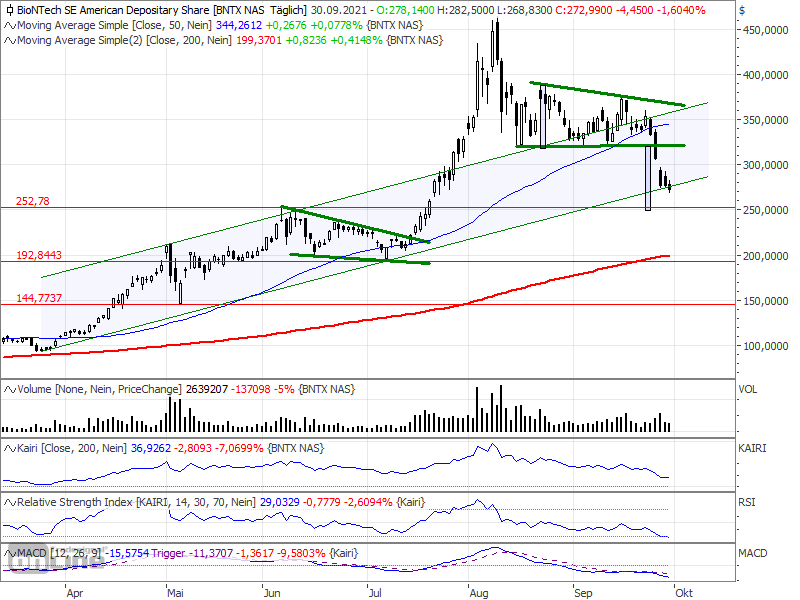This screenshot has height=600, width=800.
Task: Click the Apr label on the time axis
Action: [x=74, y=593]
